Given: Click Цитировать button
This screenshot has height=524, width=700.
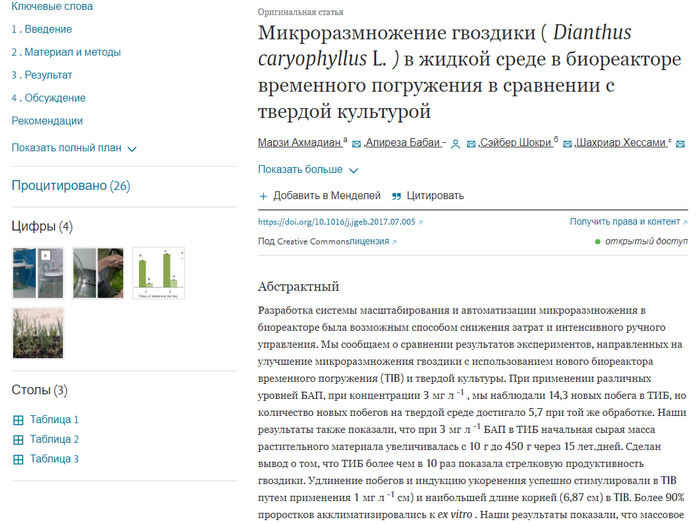Looking at the screenshot, I should (x=428, y=195).
